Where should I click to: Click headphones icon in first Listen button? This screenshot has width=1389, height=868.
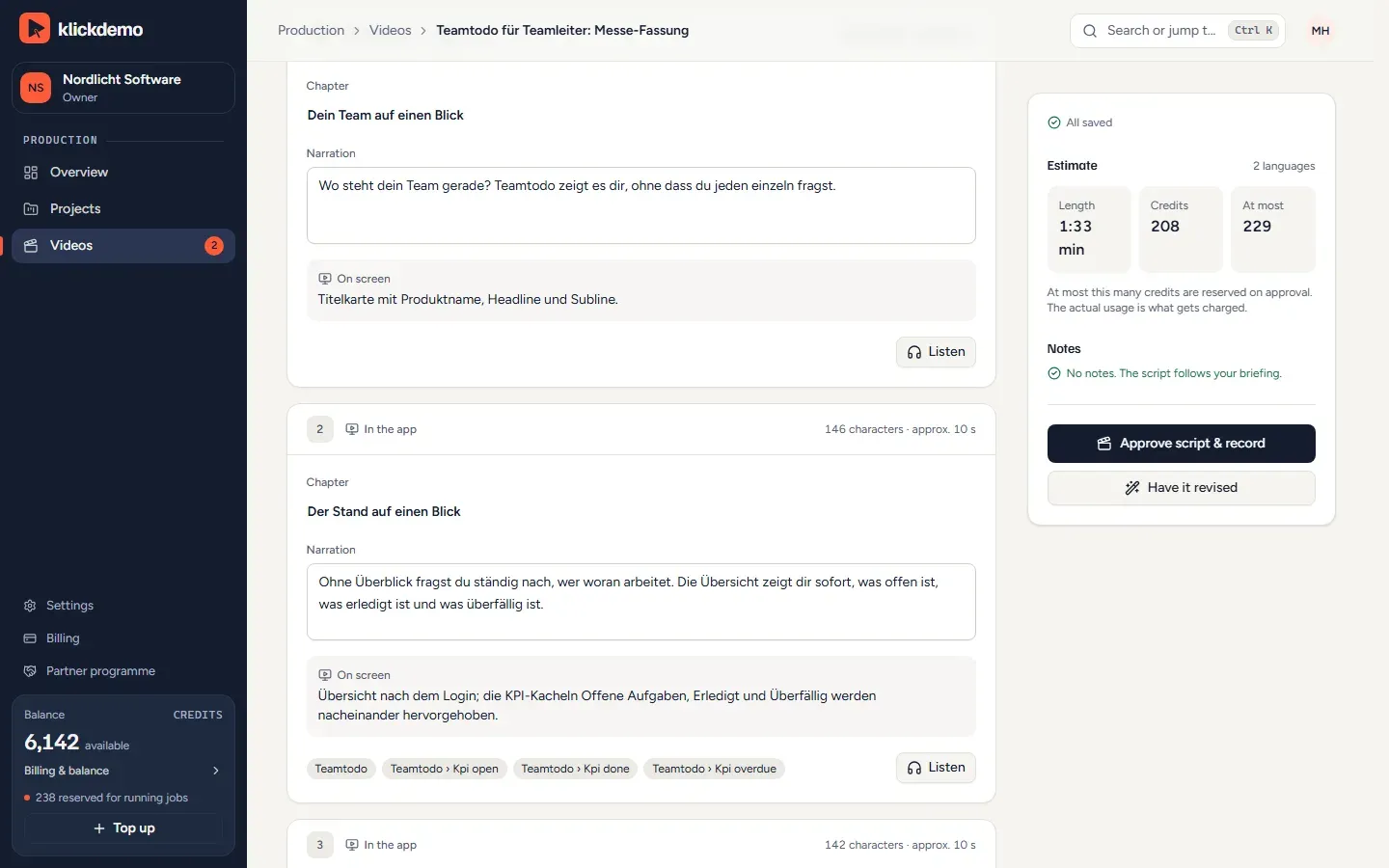click(x=914, y=352)
